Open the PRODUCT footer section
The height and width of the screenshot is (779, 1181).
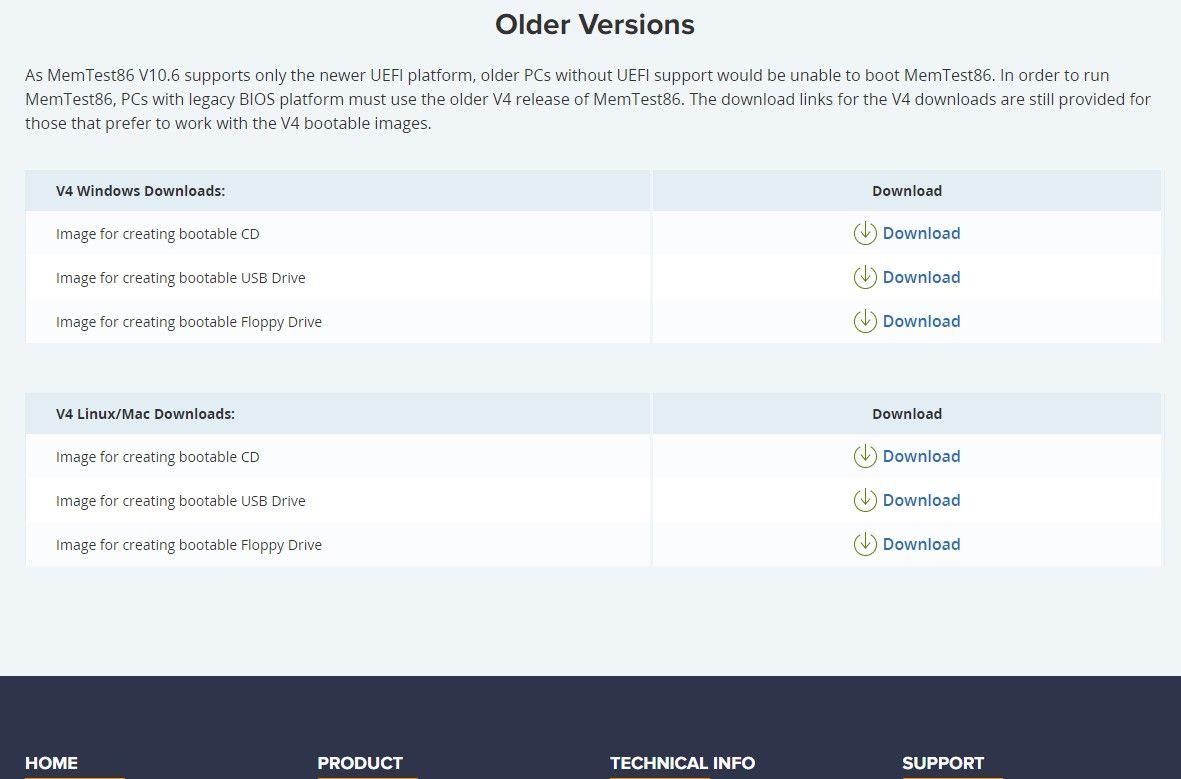coord(360,763)
